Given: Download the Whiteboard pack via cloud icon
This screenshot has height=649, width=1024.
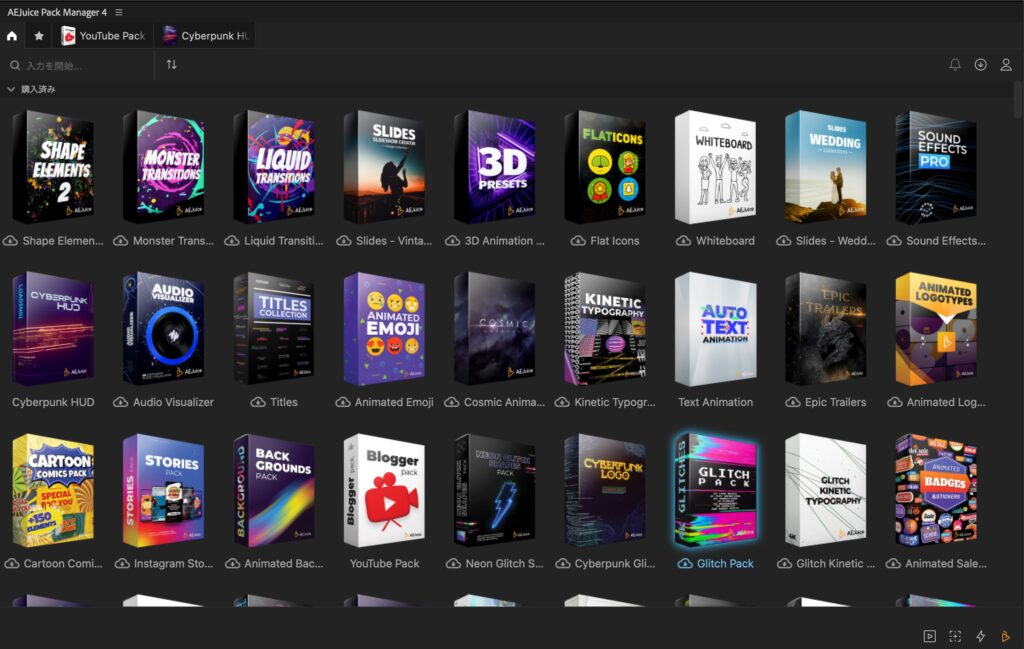Looking at the screenshot, I should pos(683,241).
